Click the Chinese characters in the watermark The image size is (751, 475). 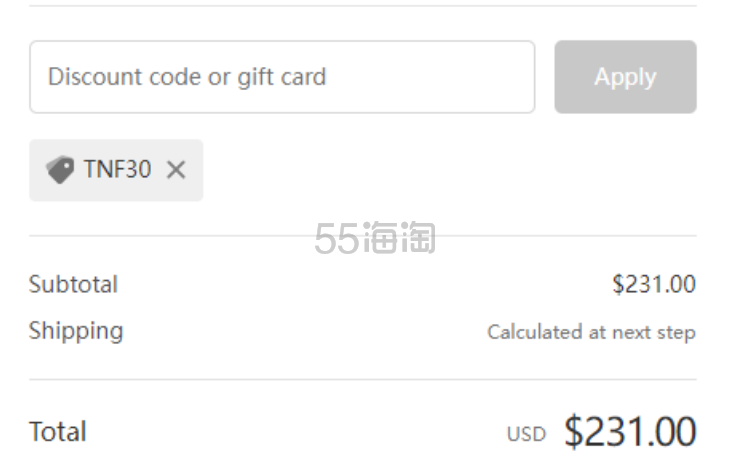coord(400,238)
